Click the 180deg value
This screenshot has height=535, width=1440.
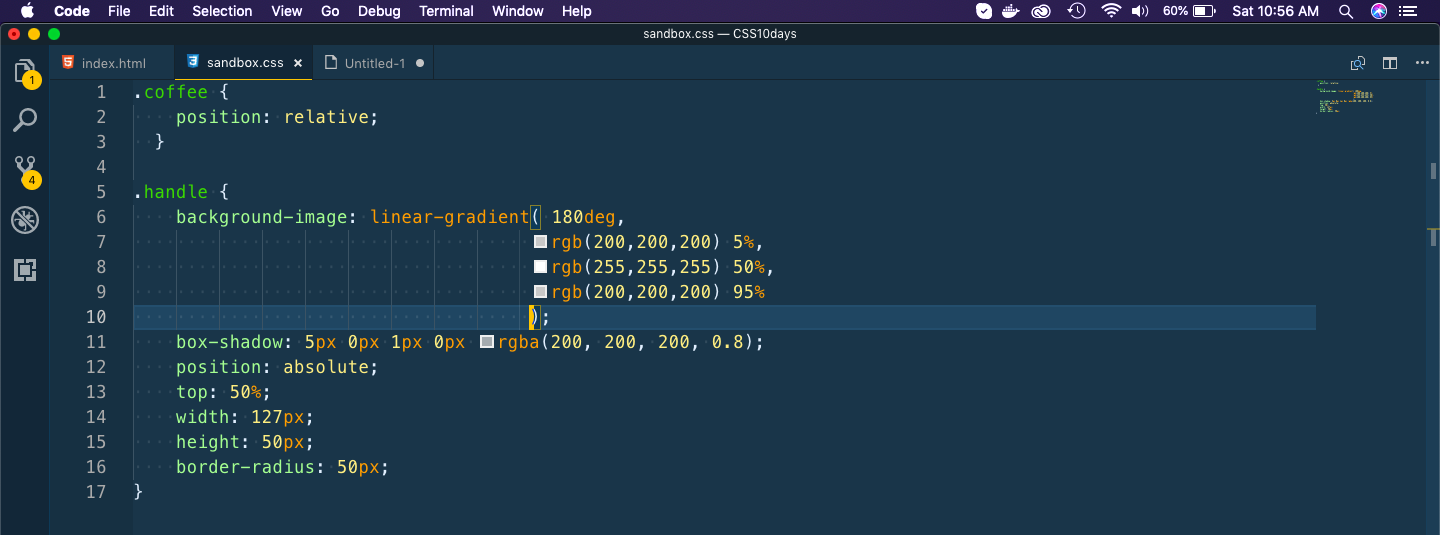point(585,217)
